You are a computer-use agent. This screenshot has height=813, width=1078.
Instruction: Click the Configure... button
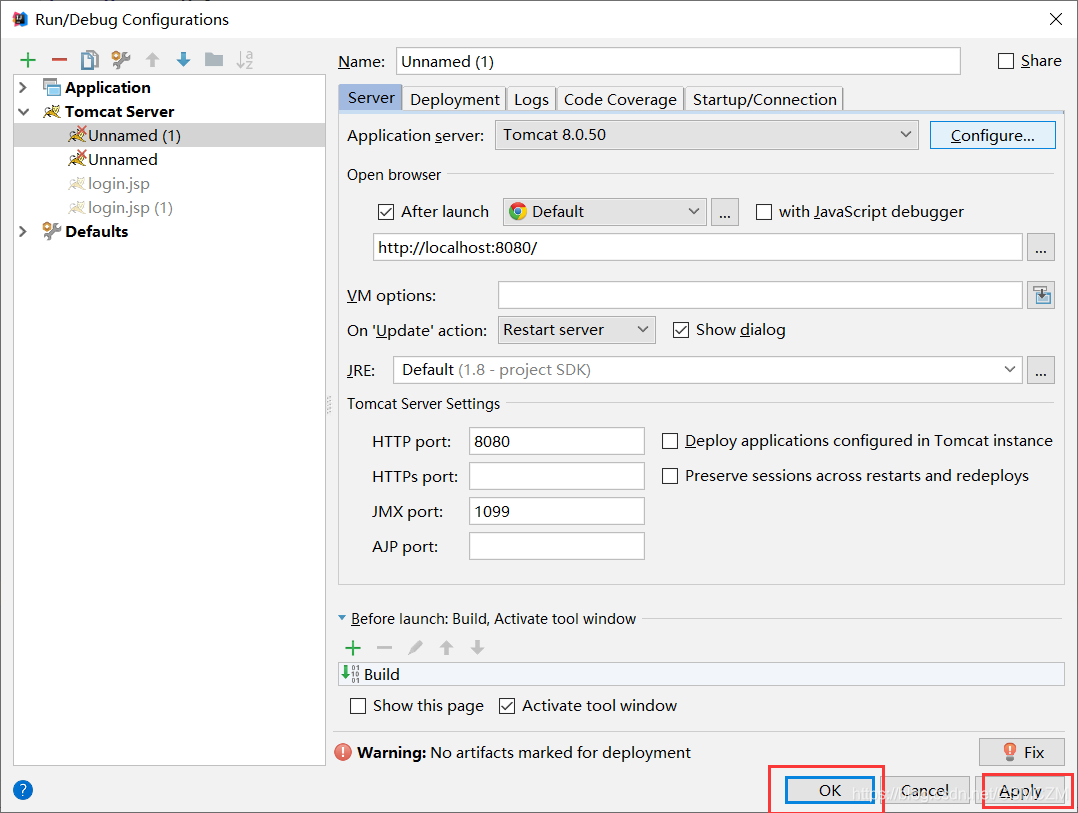tap(992, 135)
